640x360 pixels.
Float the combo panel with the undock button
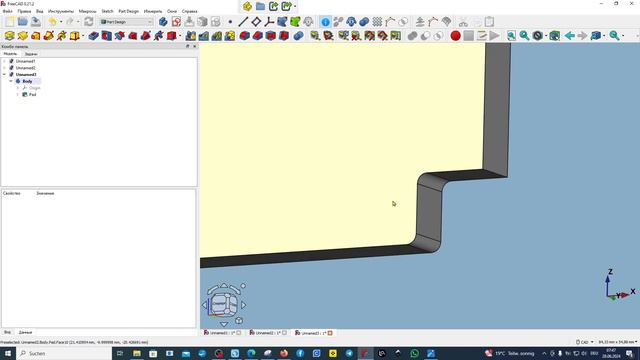[x=188, y=47]
